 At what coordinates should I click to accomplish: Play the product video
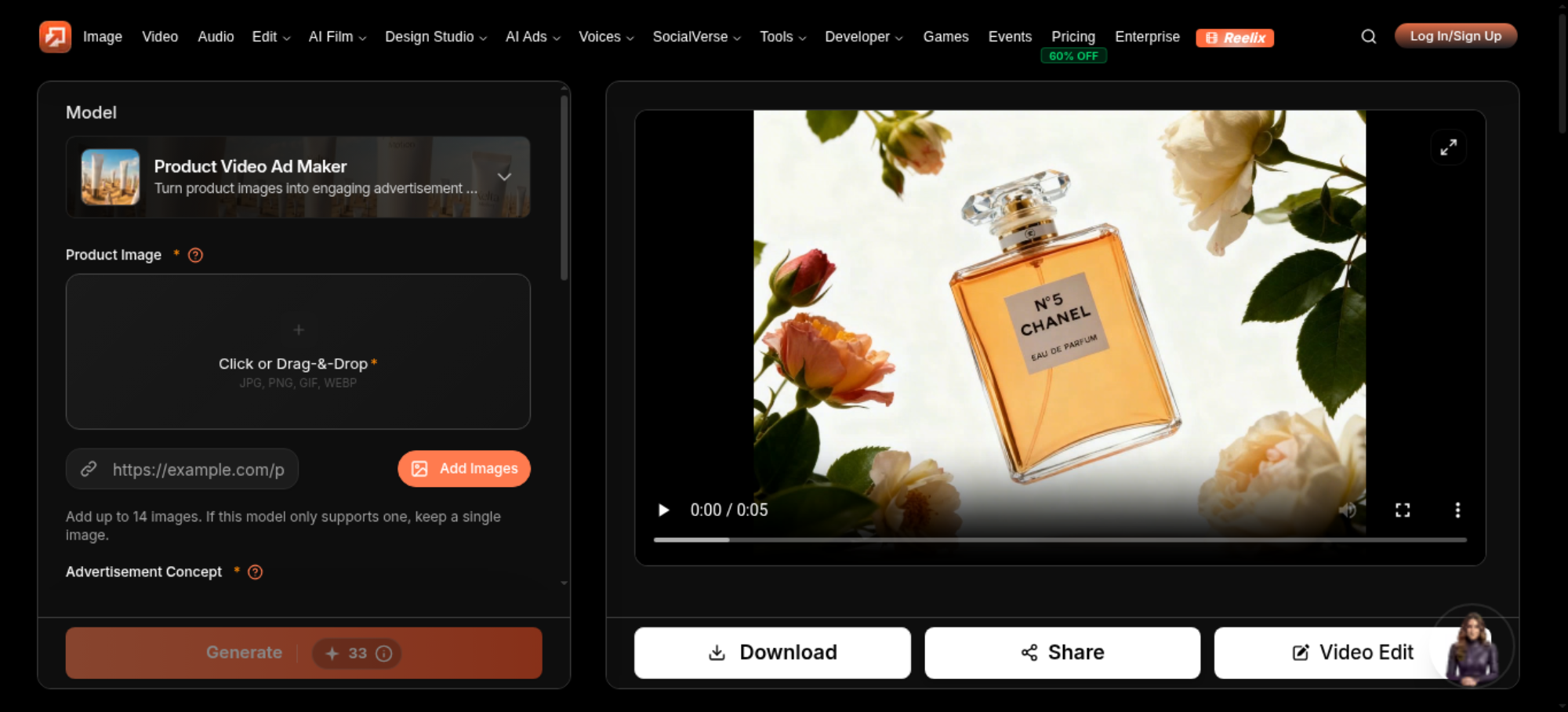(x=663, y=510)
